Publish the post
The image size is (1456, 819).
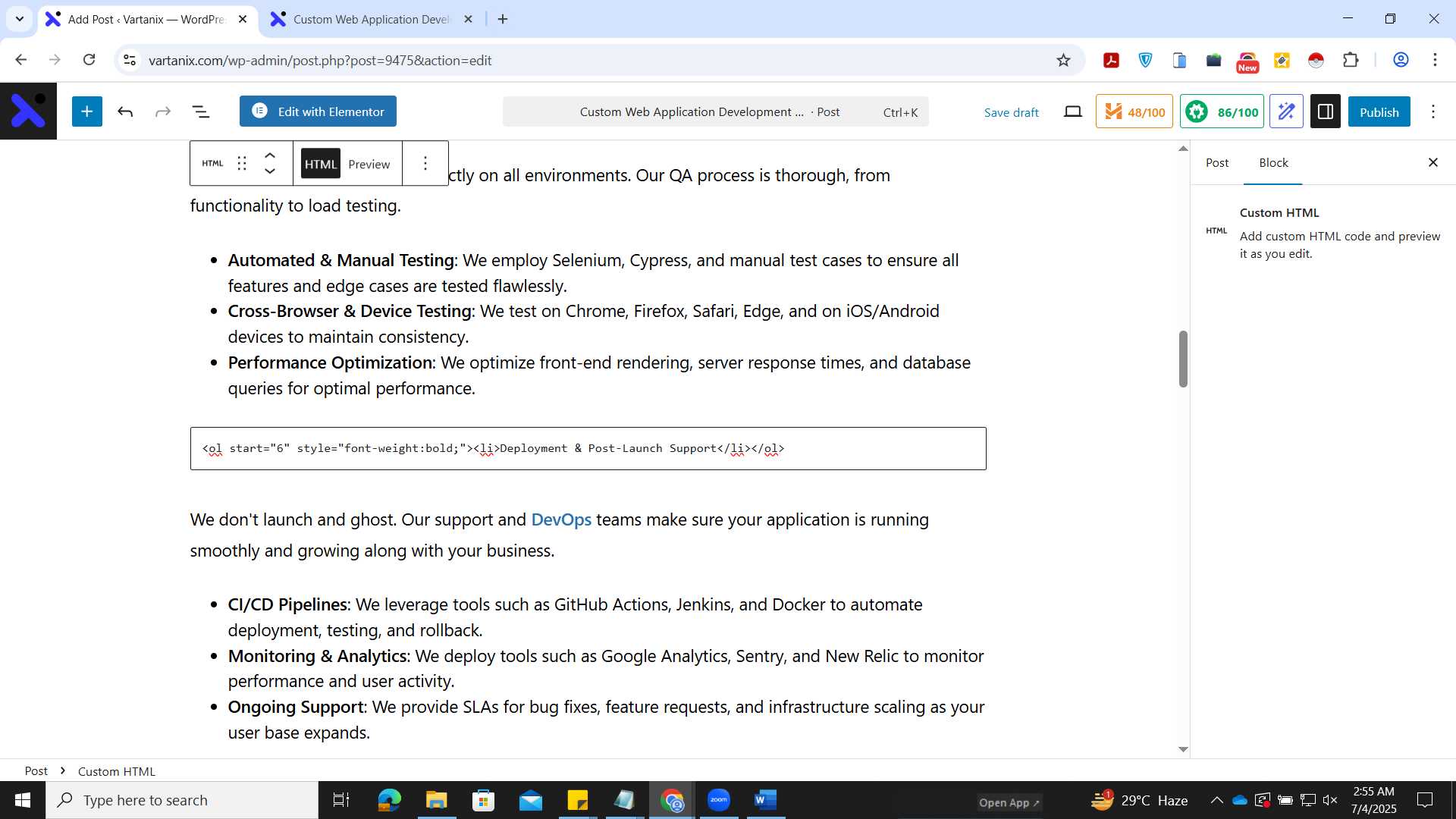[1379, 112]
